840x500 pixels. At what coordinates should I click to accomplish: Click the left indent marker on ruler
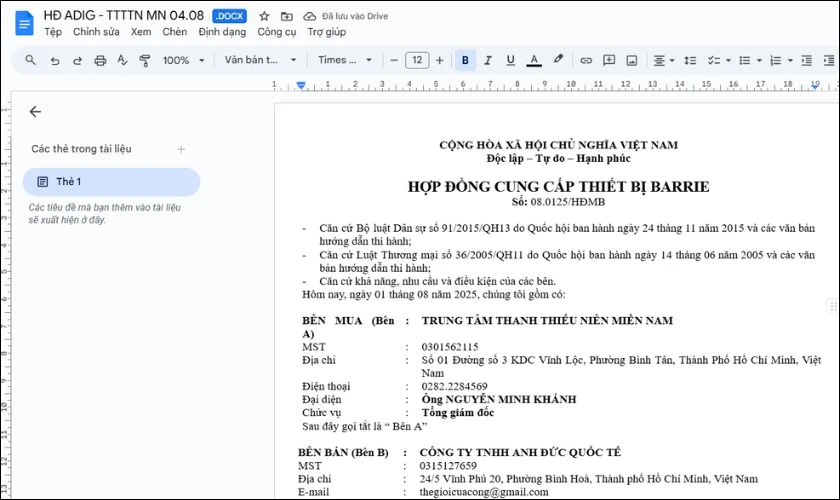point(301,85)
